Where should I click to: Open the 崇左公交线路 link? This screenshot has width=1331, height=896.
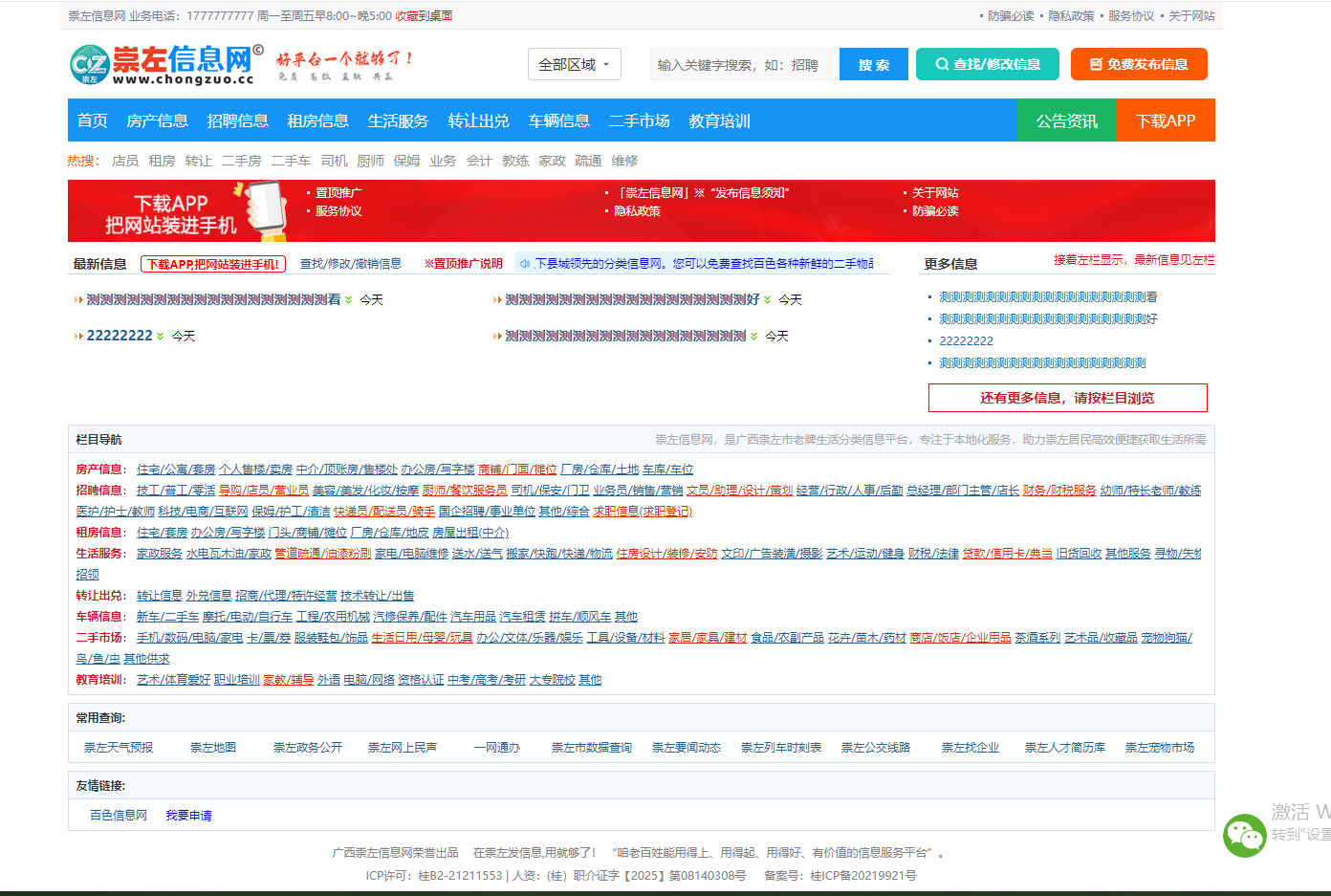(x=876, y=747)
